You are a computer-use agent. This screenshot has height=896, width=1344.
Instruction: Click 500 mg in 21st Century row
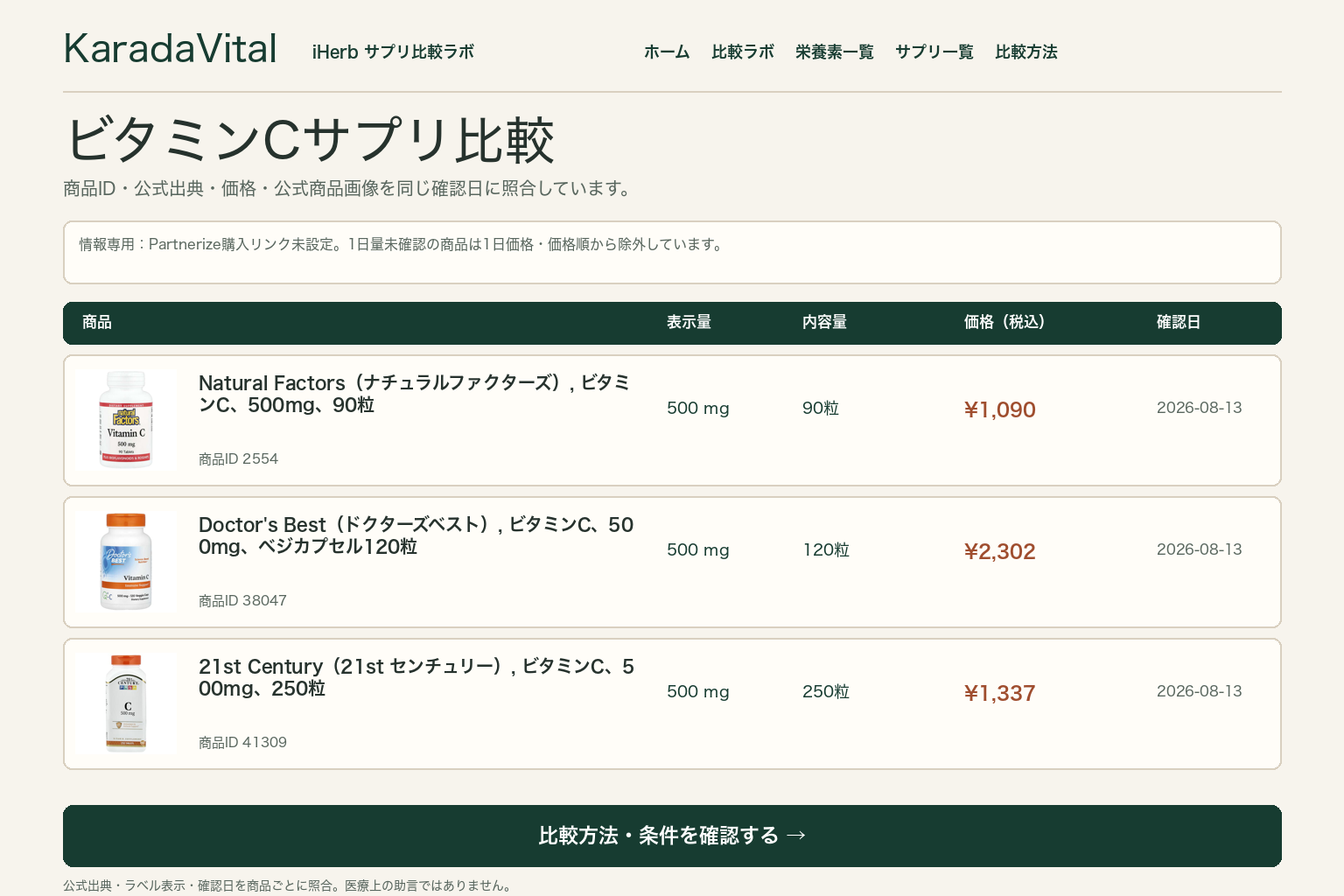point(698,691)
